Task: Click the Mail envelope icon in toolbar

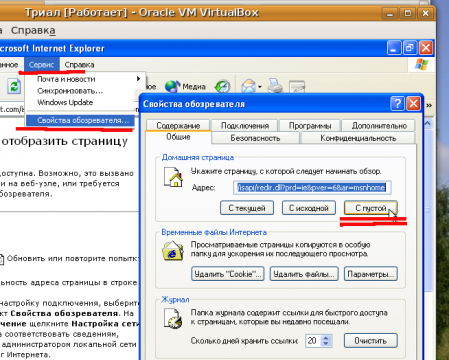Action: (248, 87)
